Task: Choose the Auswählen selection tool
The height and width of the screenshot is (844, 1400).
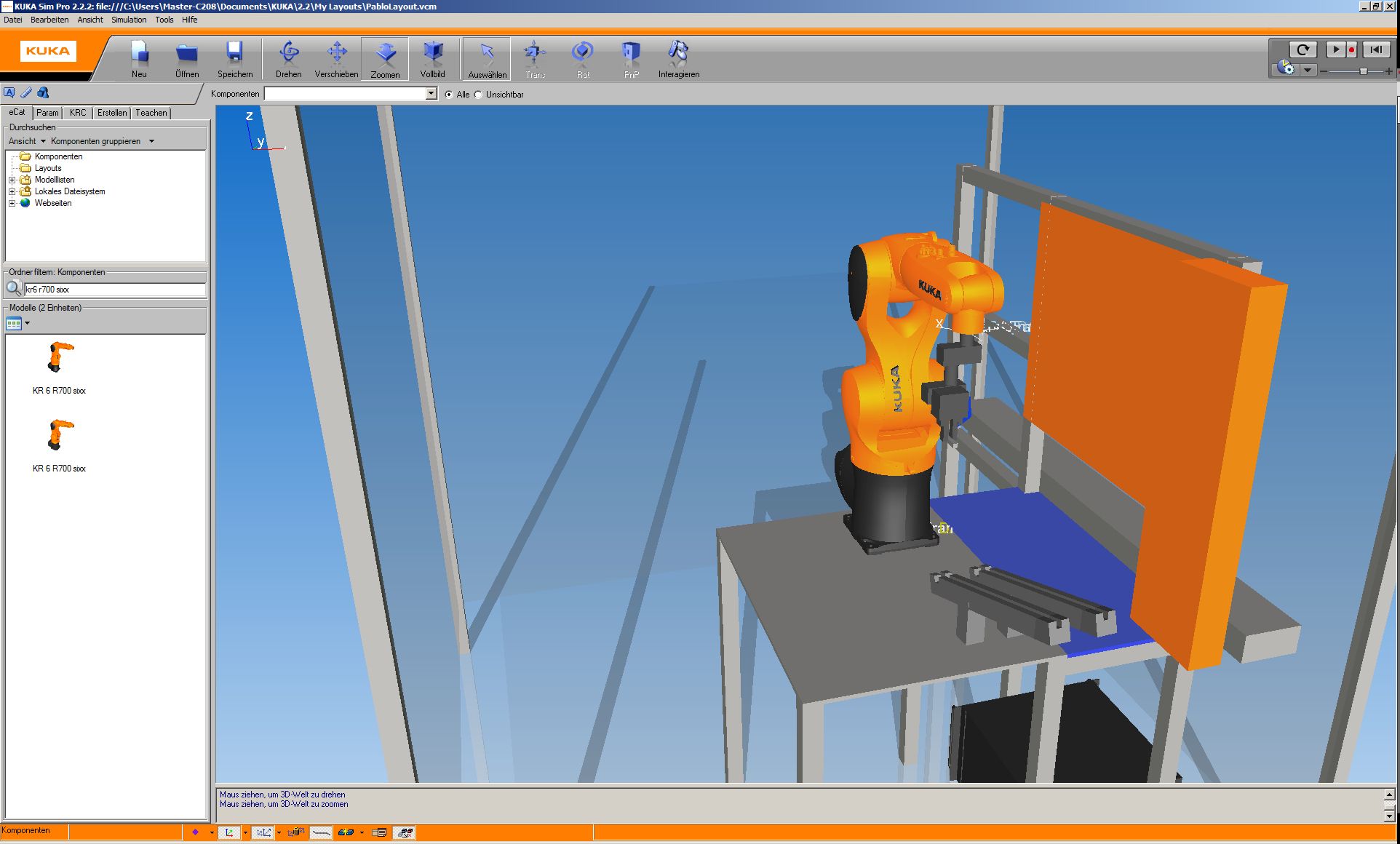Action: (487, 58)
